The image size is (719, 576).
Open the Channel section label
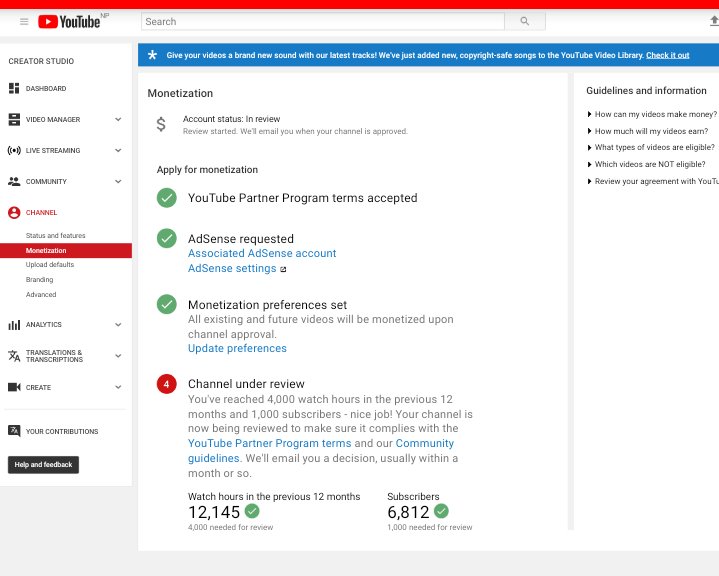[41, 213]
